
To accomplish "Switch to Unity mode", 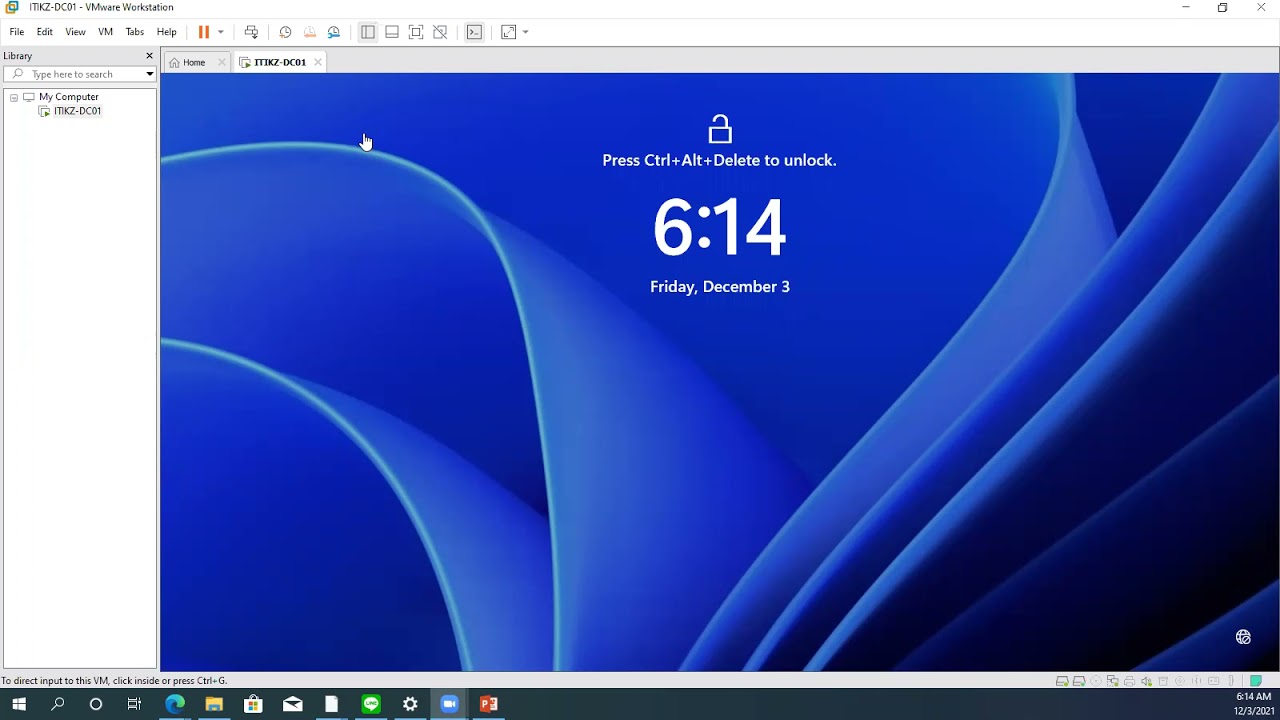I will tap(440, 32).
